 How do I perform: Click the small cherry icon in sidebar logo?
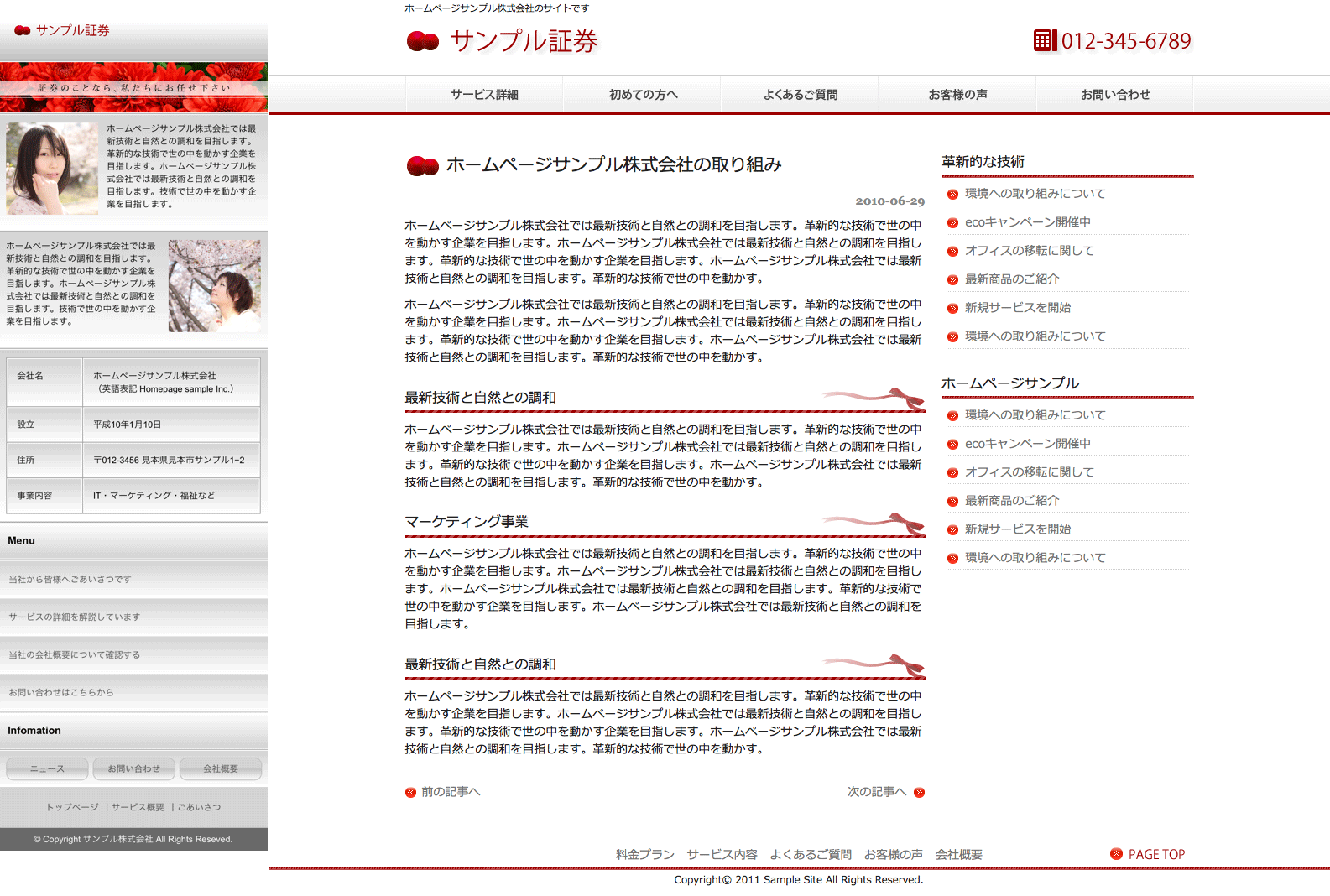click(x=23, y=31)
